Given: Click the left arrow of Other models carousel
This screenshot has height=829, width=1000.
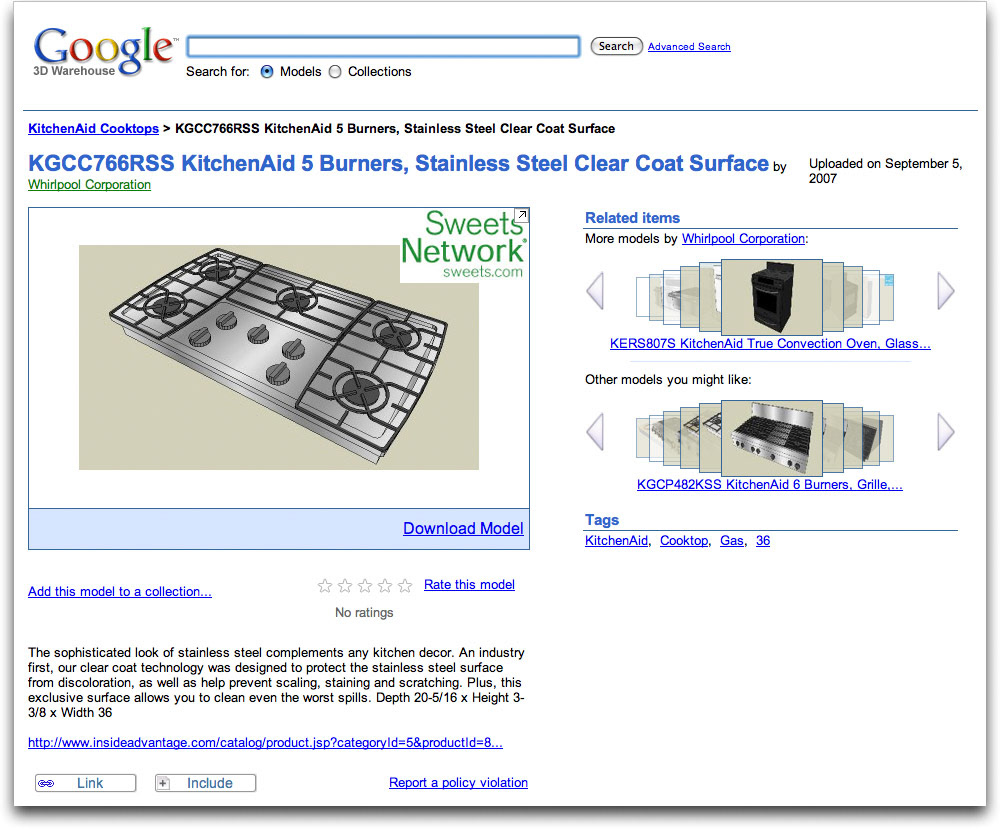Looking at the screenshot, I should click(595, 432).
